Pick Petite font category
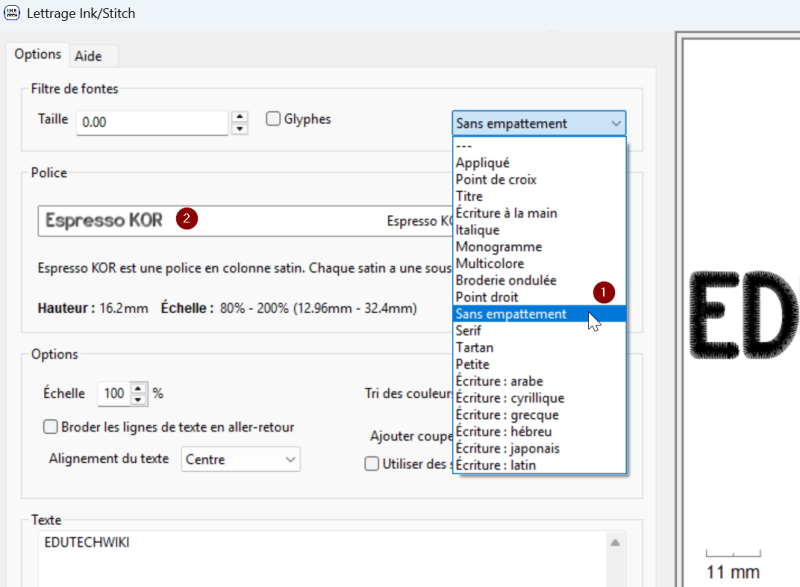The height and width of the screenshot is (587, 800). pyautogui.click(x=539, y=365)
